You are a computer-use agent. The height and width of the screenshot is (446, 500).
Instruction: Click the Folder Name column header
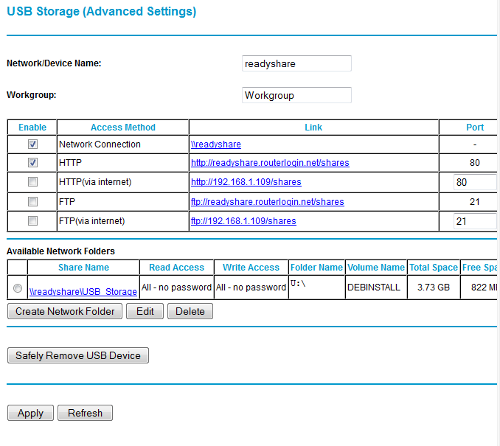(316, 267)
